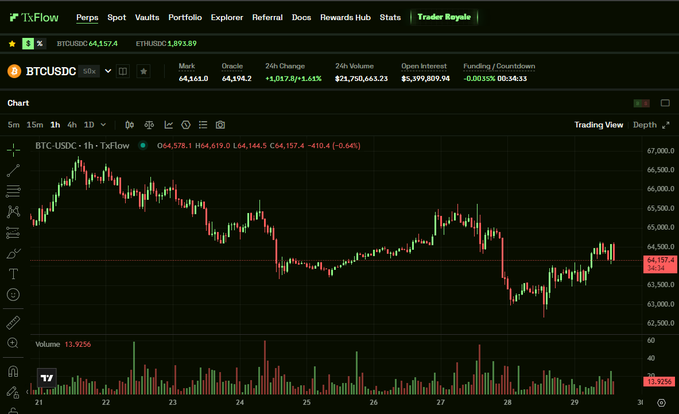The image size is (679, 414).
Task: Select the brush drawing tool
Action: click(13, 253)
